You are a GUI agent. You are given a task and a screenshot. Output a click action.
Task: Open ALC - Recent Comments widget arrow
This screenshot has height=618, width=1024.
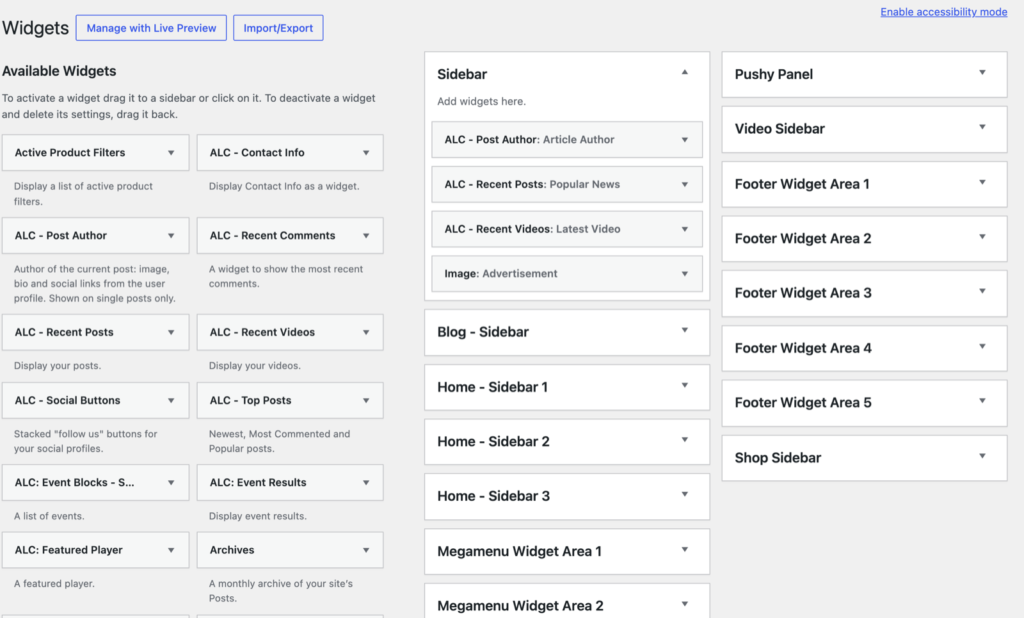tap(366, 236)
